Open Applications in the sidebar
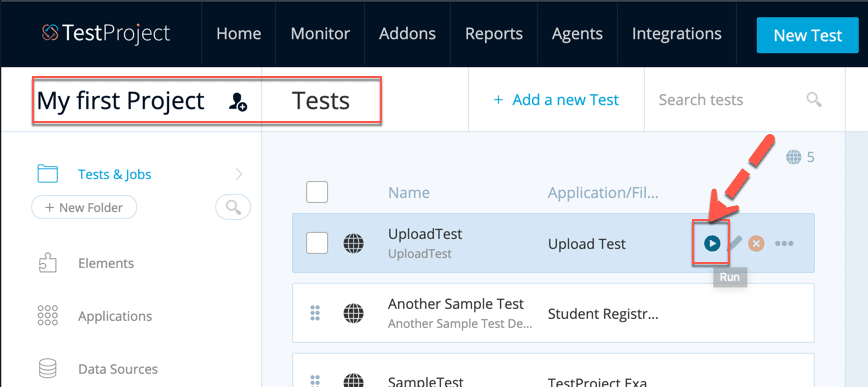 tap(115, 316)
